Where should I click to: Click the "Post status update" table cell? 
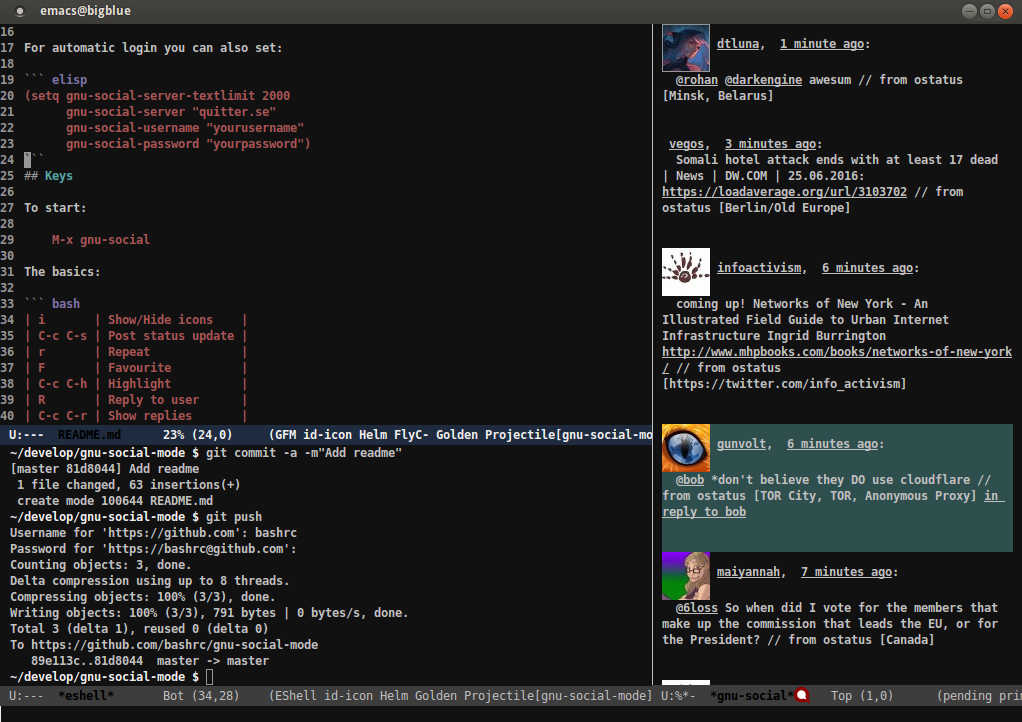coord(171,336)
